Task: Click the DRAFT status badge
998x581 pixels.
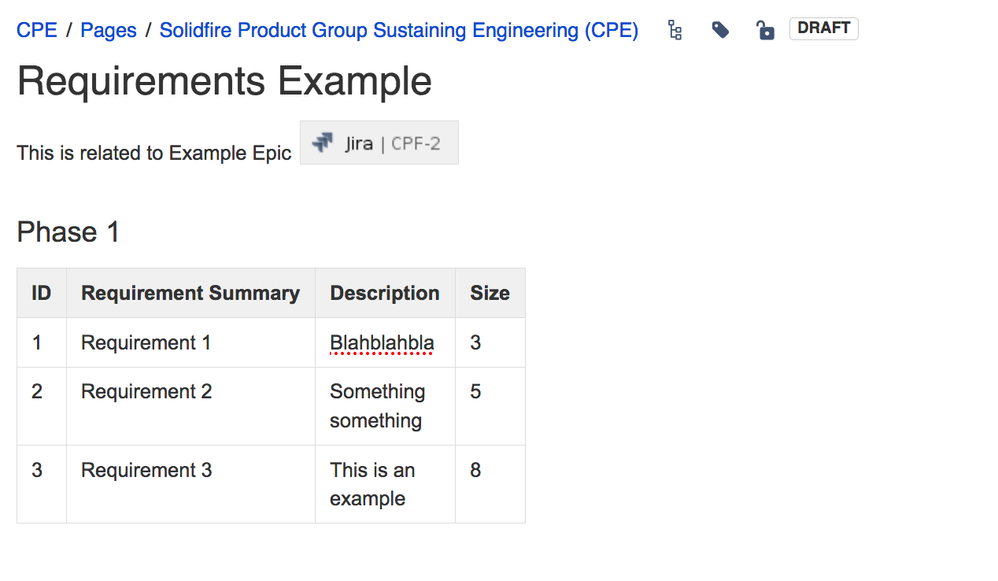Action: [x=823, y=28]
